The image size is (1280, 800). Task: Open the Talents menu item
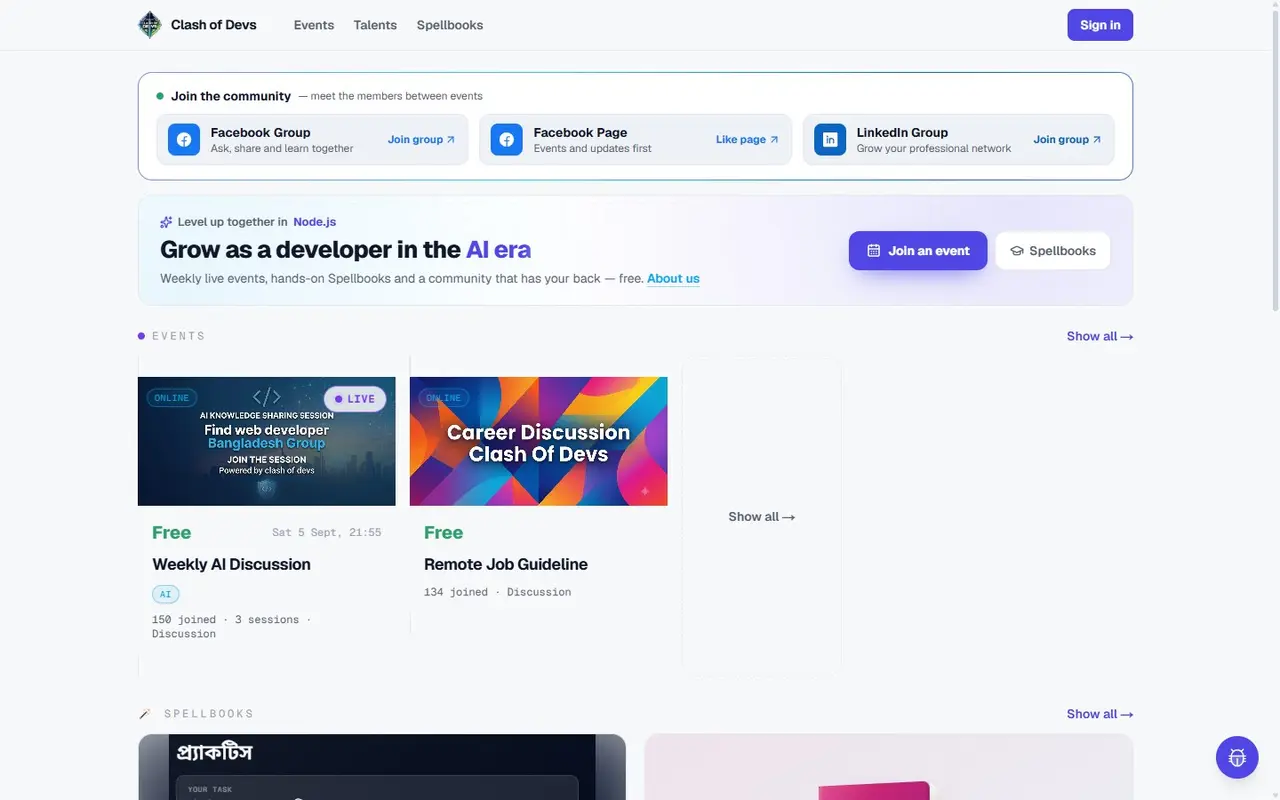coord(375,25)
